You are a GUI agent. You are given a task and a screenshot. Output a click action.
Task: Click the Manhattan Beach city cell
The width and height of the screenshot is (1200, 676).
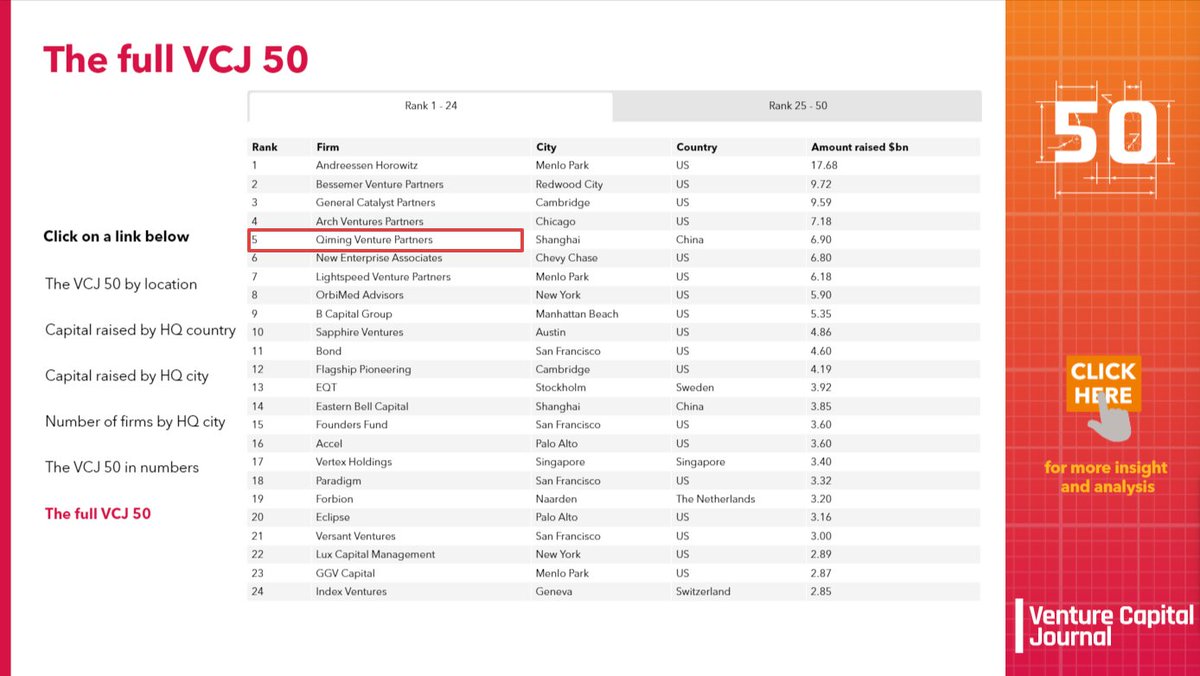tap(577, 313)
